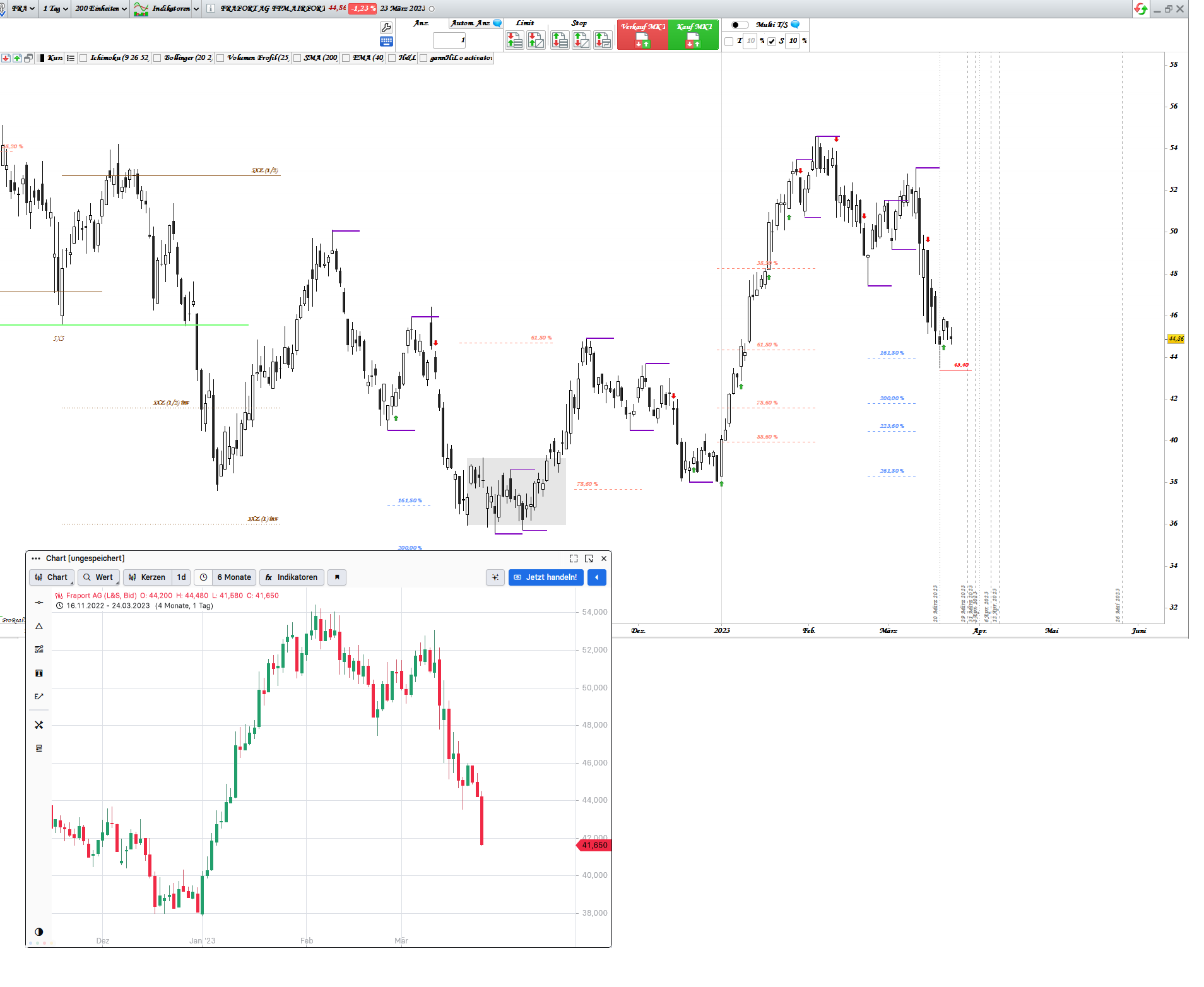Expand the Indikatoren dropdown arrow in top bar

click(x=196, y=9)
